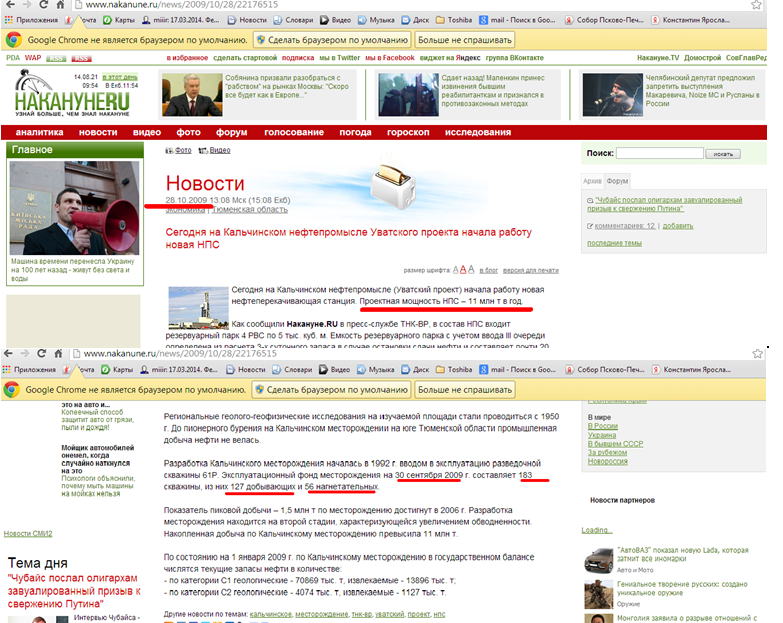Click the reload icon in the upper browser window
Image resolution: width=783 pixels, height=623 pixels.
tap(43, 4)
